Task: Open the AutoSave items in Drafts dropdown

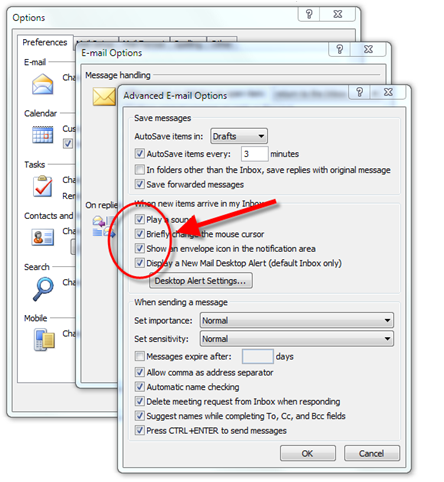Action: coord(239,136)
